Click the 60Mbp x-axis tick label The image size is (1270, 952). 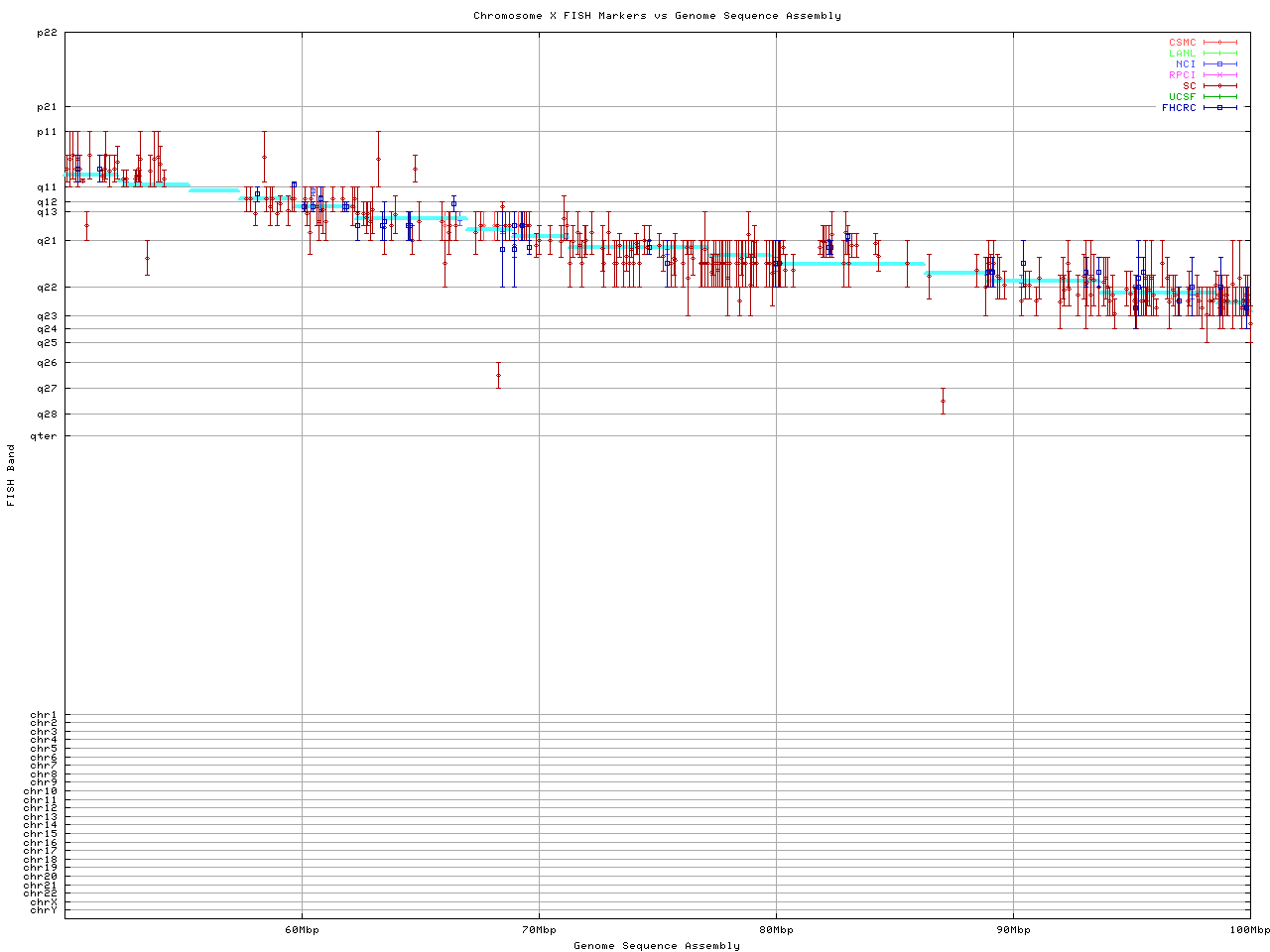[302, 930]
